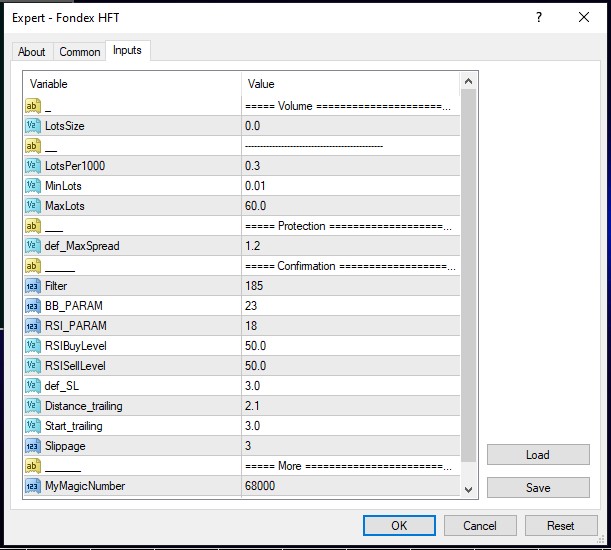This screenshot has width=611, height=550.
Task: Select the def_SL value 3.0
Action: point(253,386)
